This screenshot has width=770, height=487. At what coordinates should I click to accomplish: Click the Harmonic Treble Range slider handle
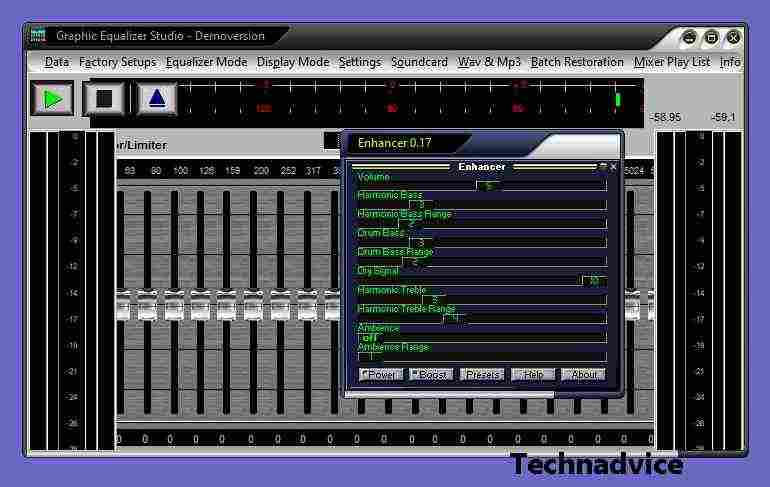[x=456, y=319]
